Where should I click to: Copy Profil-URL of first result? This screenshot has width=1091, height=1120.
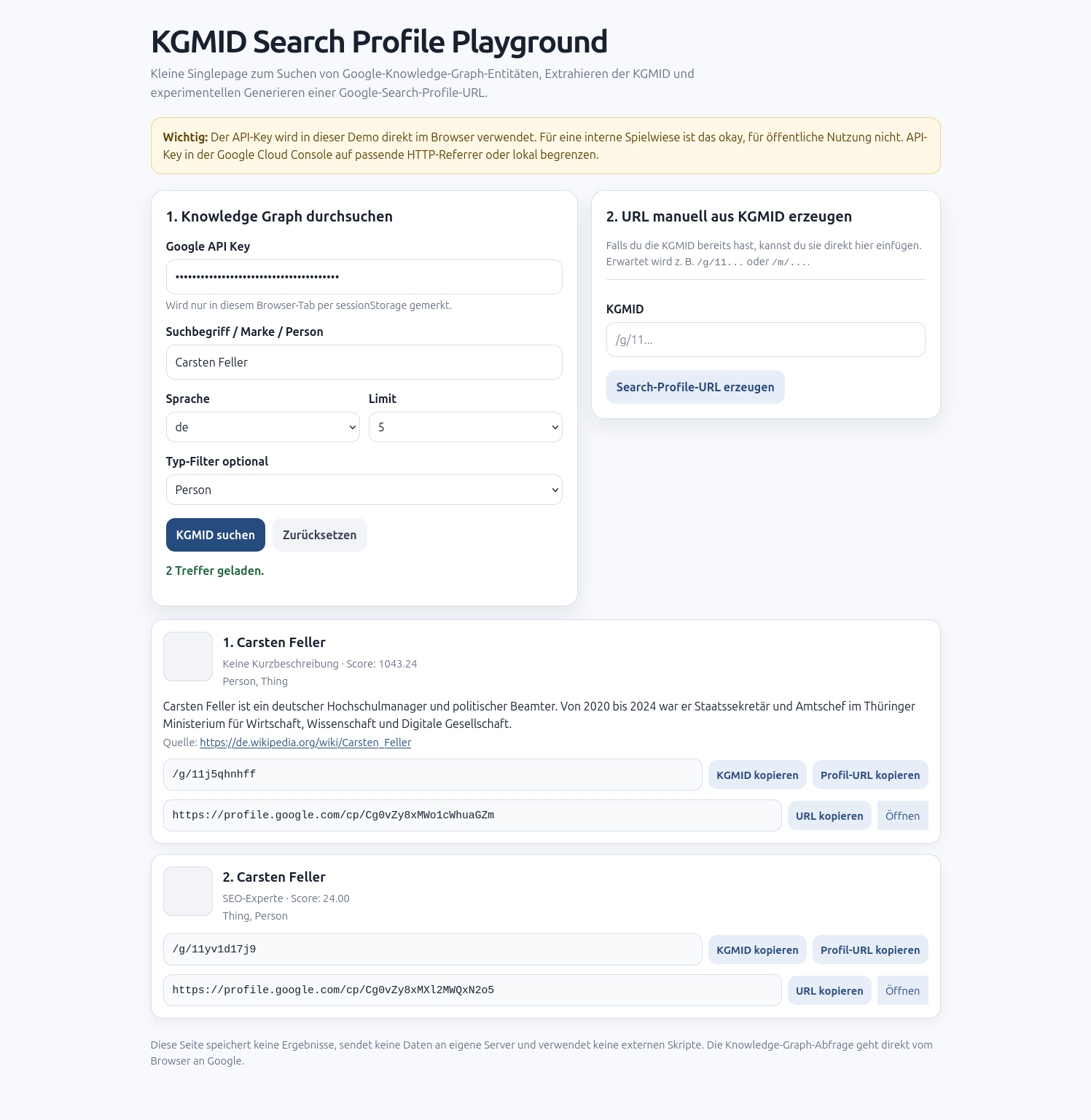[x=870, y=775]
